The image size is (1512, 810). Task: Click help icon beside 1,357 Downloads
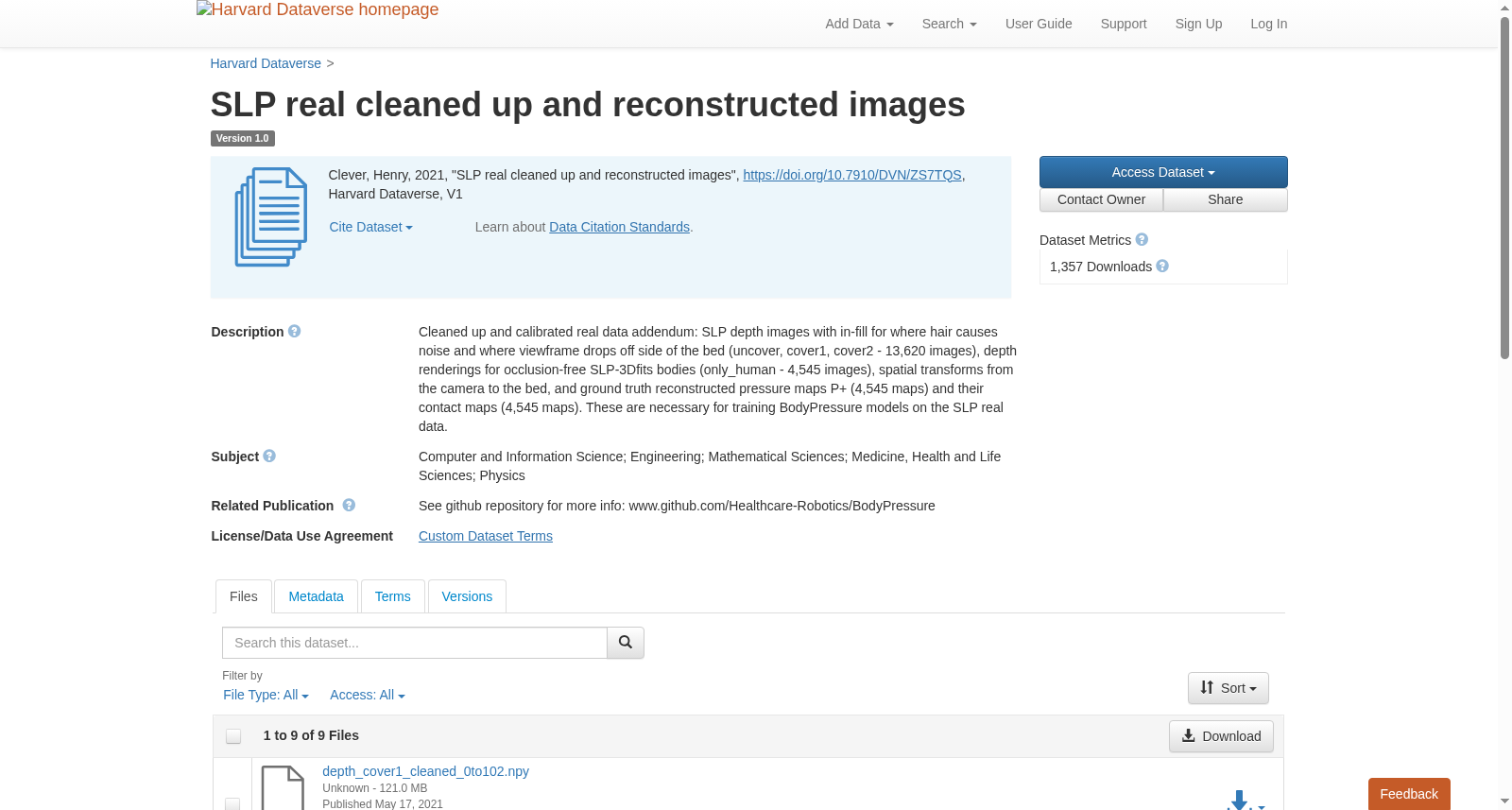[x=1162, y=267]
